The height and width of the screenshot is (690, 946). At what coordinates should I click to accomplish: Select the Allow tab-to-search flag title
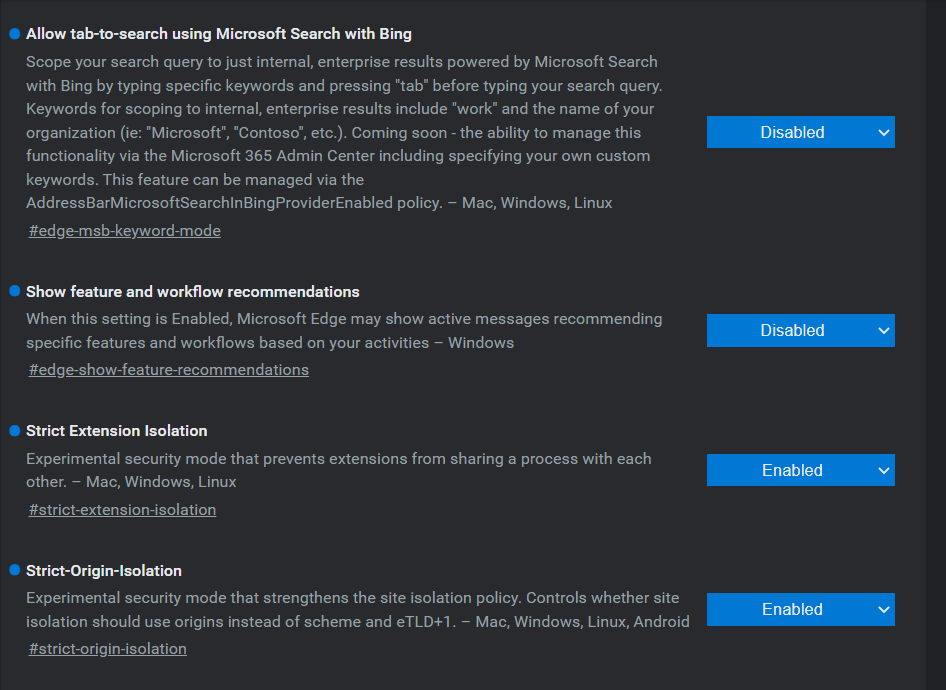tap(218, 34)
